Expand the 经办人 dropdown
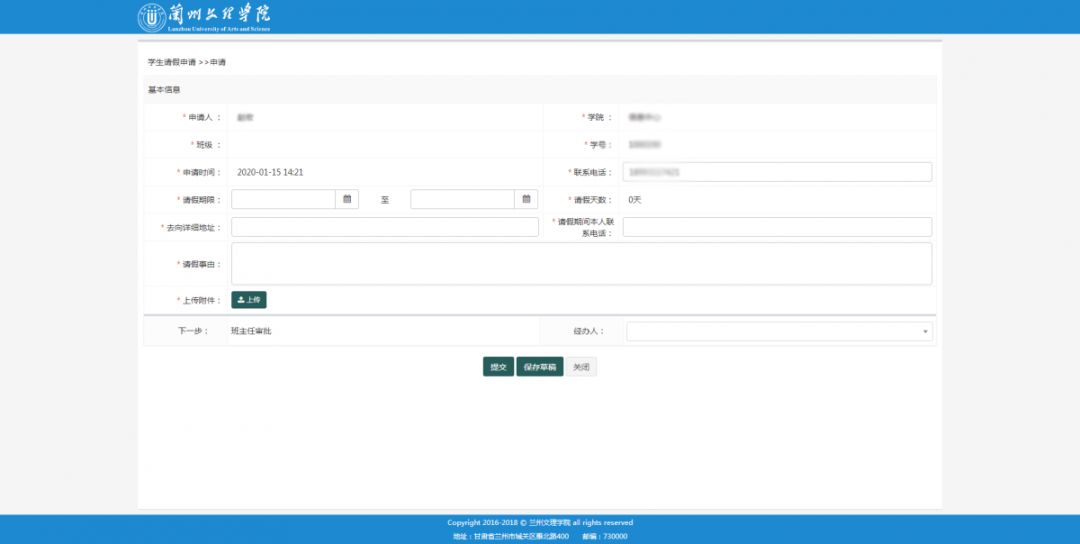Image resolution: width=1080 pixels, height=544 pixels. point(779,331)
